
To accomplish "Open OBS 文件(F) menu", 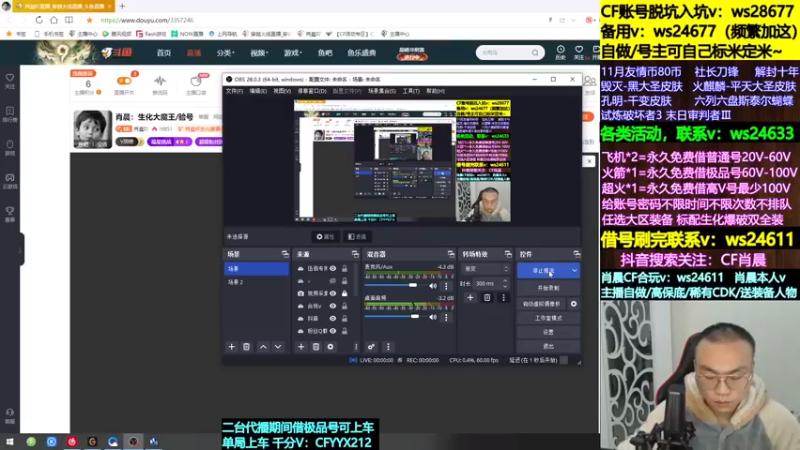I will click(x=234, y=91).
